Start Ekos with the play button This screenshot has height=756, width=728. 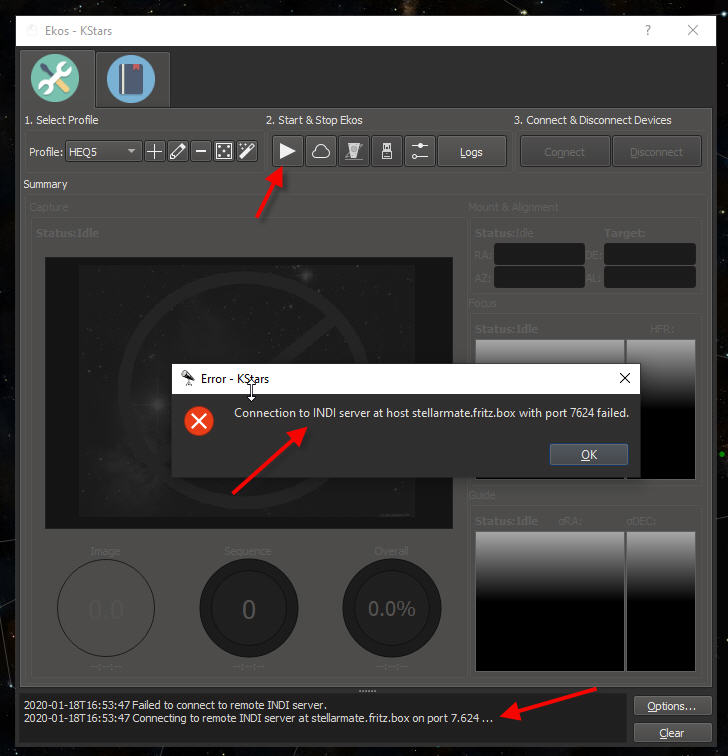click(x=287, y=152)
